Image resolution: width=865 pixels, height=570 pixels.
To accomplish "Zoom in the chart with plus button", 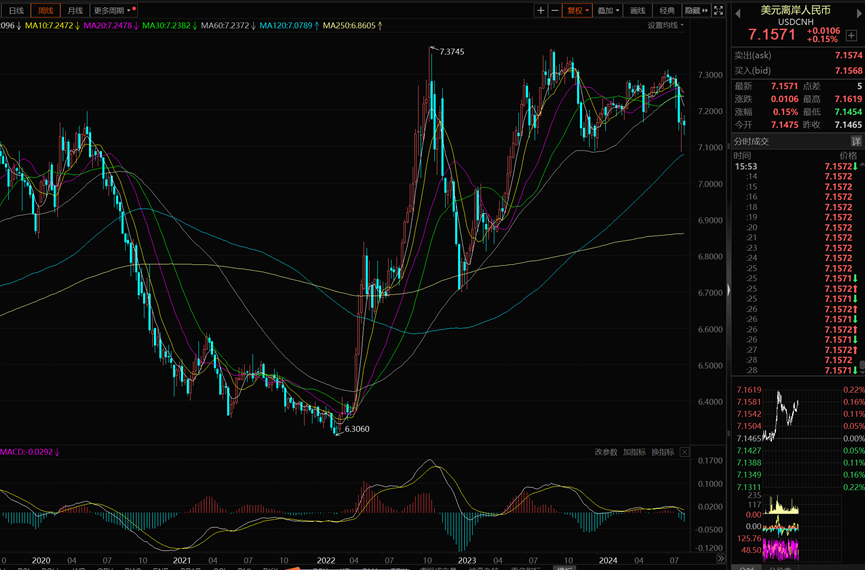I will pyautogui.click(x=541, y=10).
